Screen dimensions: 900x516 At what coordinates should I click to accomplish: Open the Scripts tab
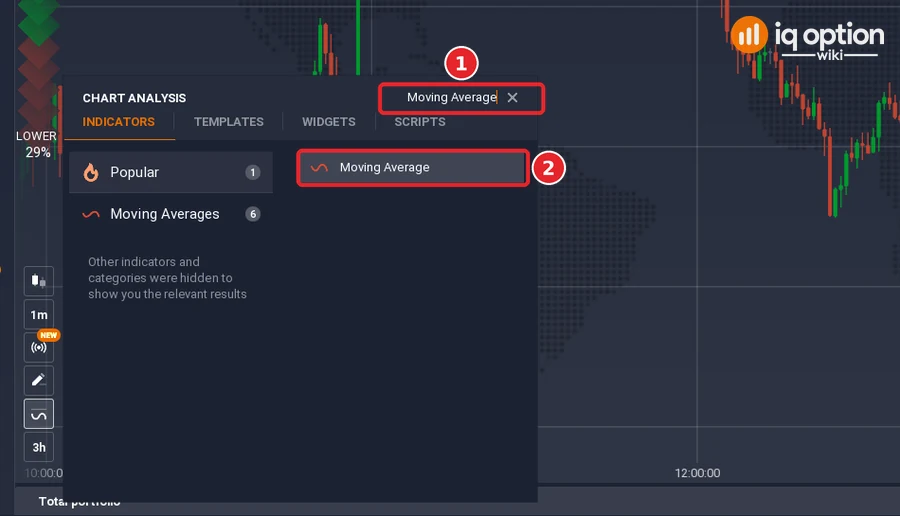pos(420,122)
